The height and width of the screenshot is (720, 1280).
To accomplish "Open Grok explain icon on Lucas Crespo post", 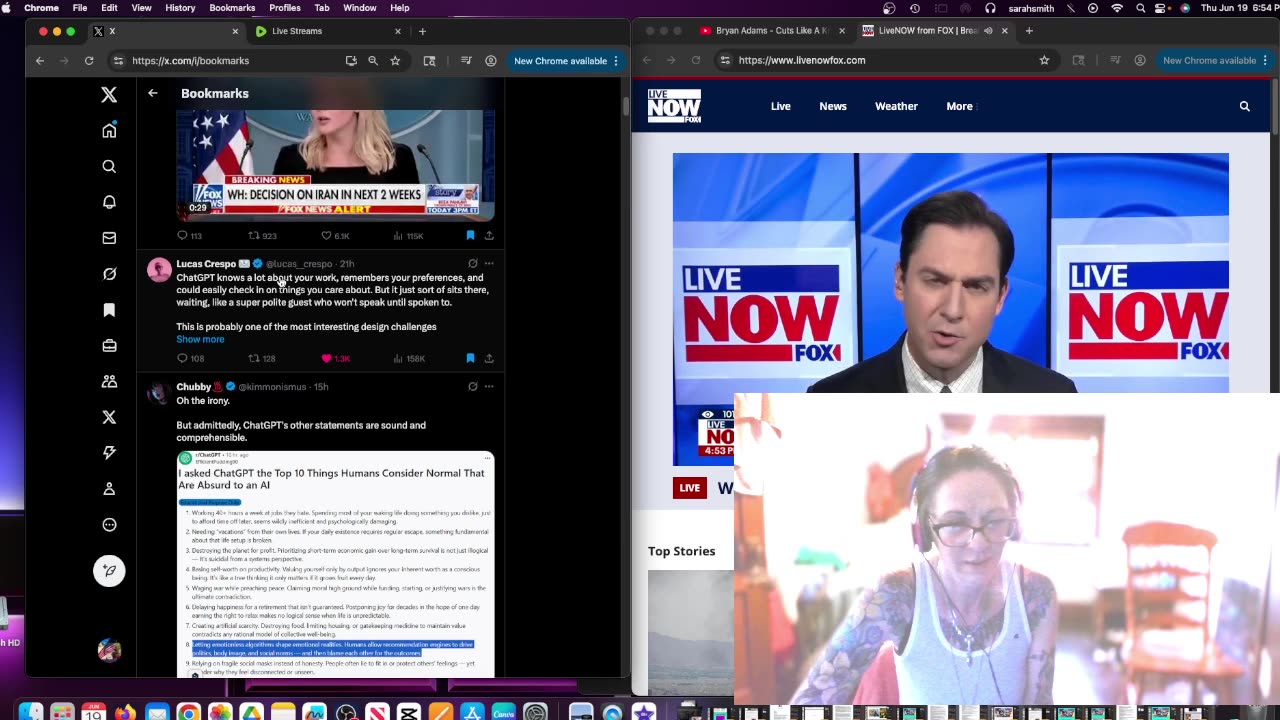I will coord(472,264).
